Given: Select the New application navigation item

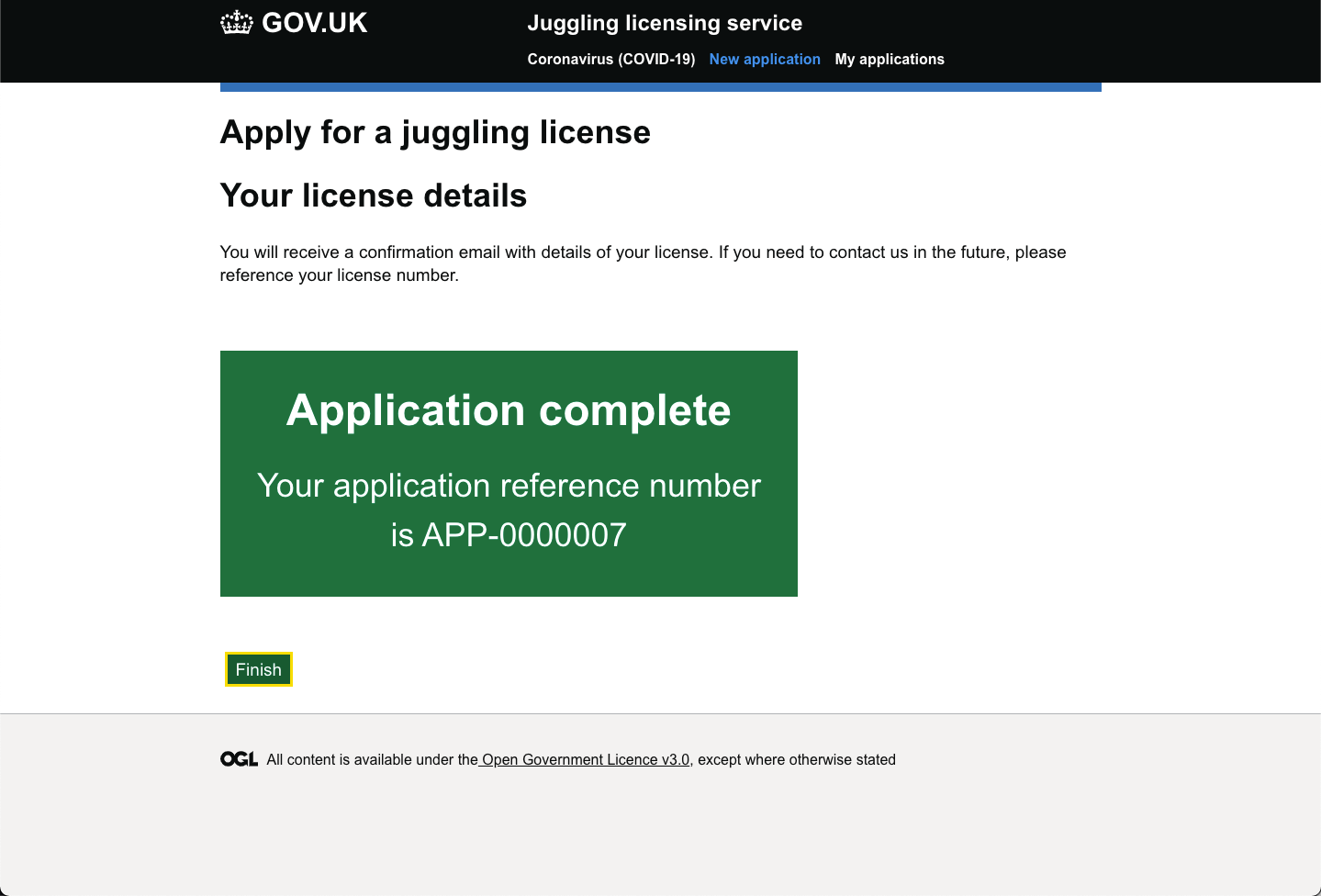Looking at the screenshot, I should [764, 59].
